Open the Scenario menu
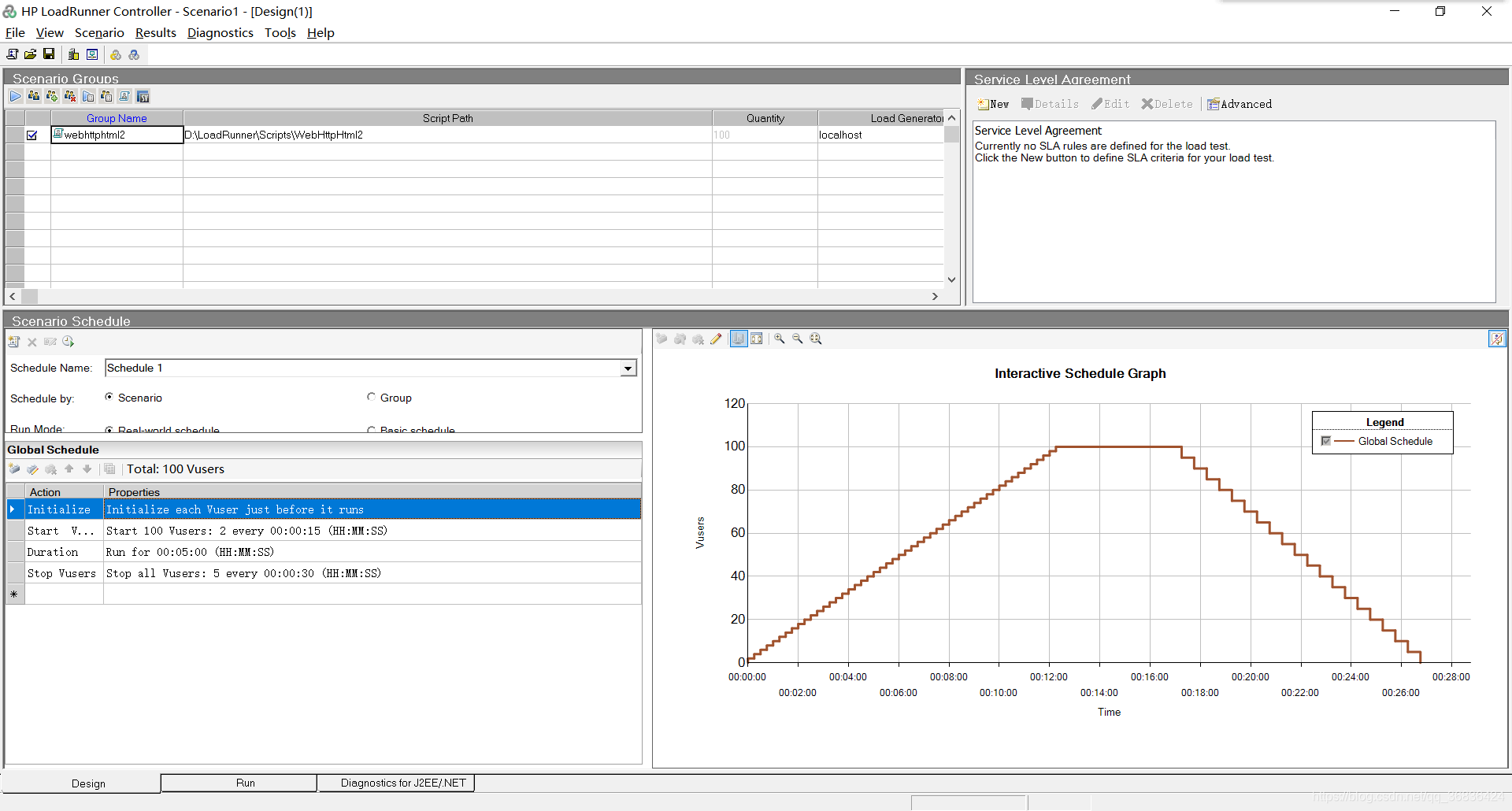The height and width of the screenshot is (811, 1512). click(99, 33)
